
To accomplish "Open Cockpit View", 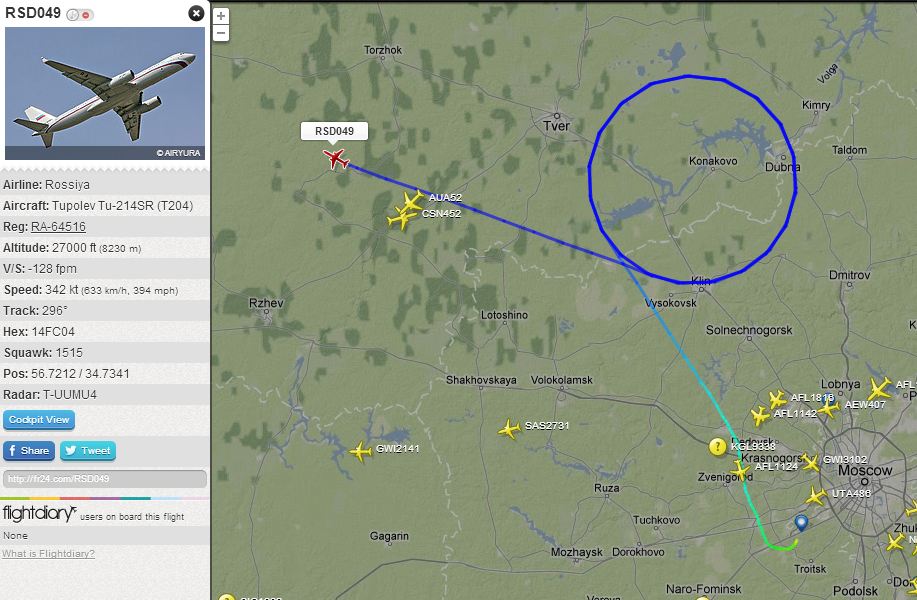I will click(39, 420).
